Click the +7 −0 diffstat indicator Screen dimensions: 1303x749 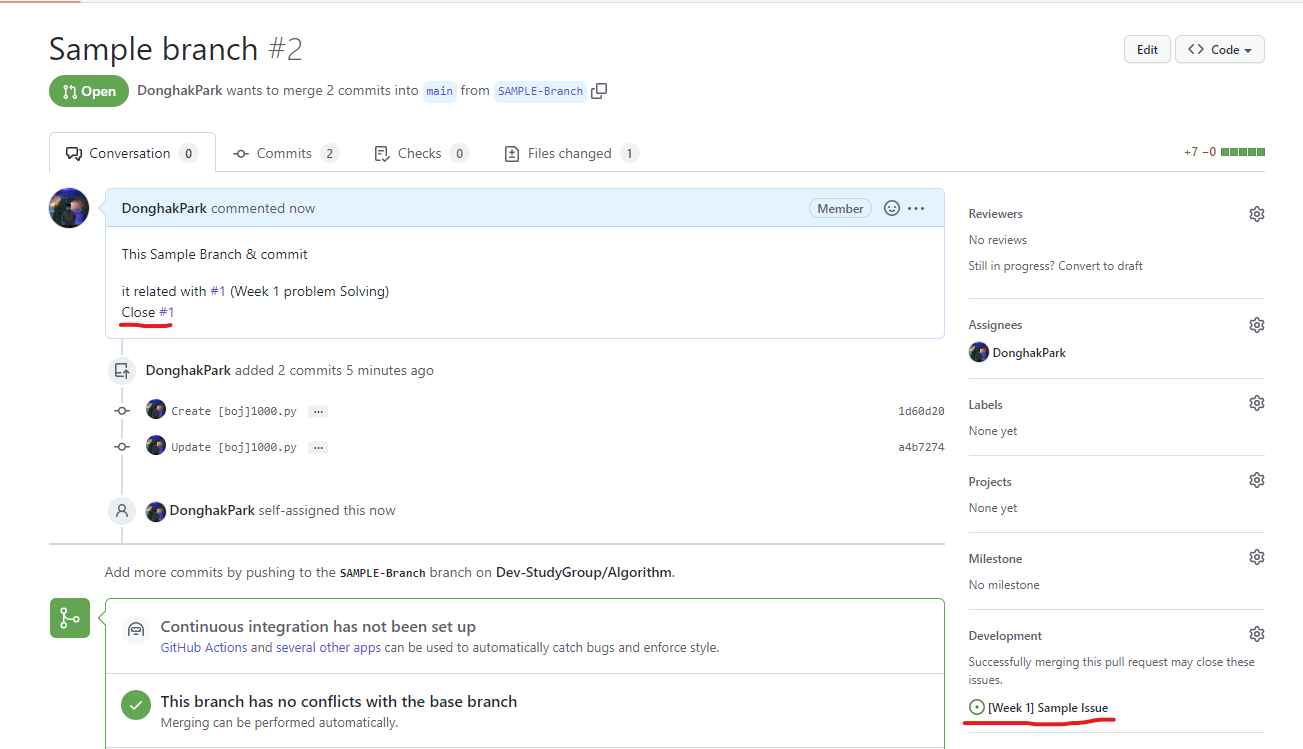tap(1224, 152)
